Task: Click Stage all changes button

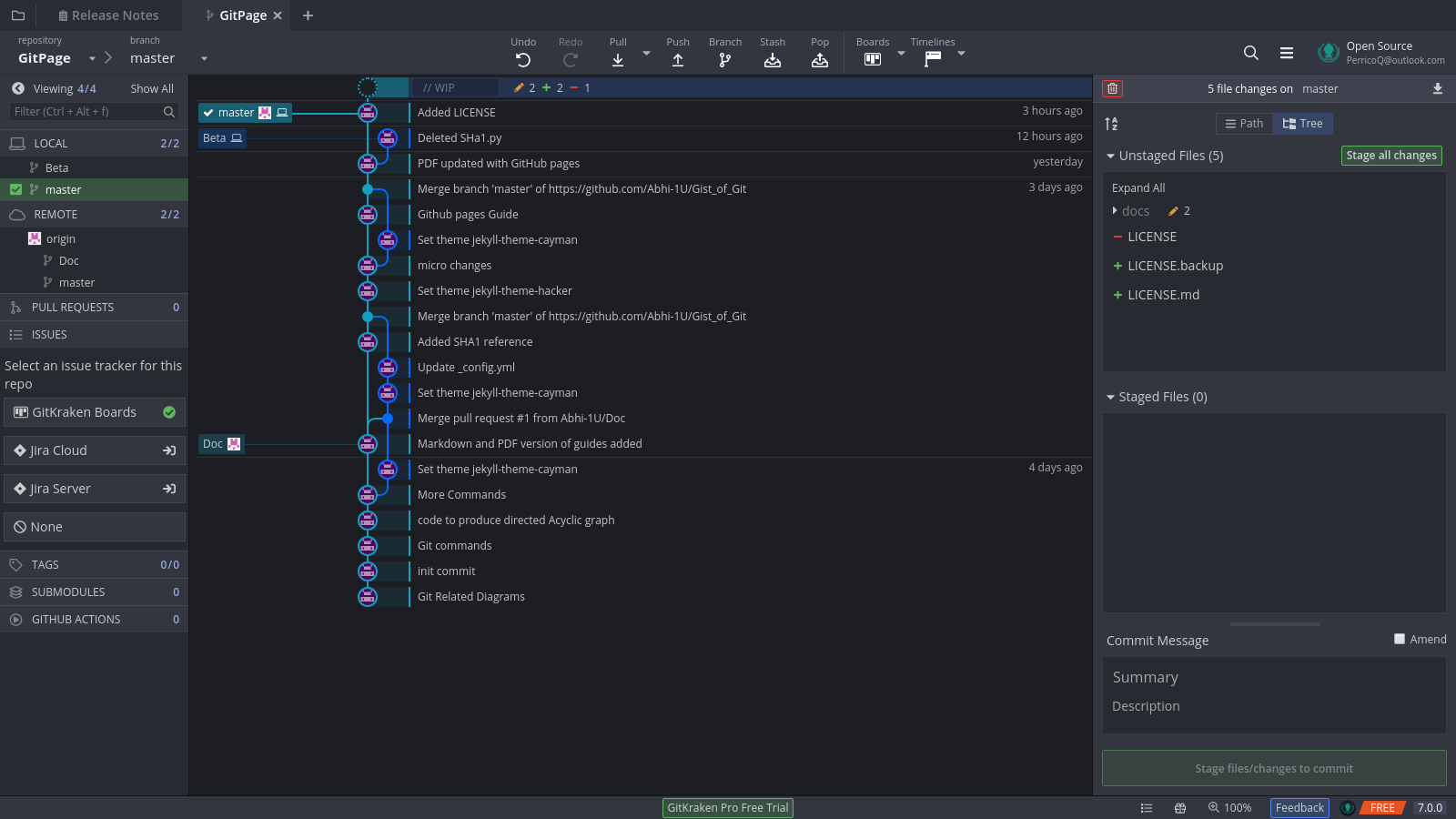Action: click(1391, 156)
